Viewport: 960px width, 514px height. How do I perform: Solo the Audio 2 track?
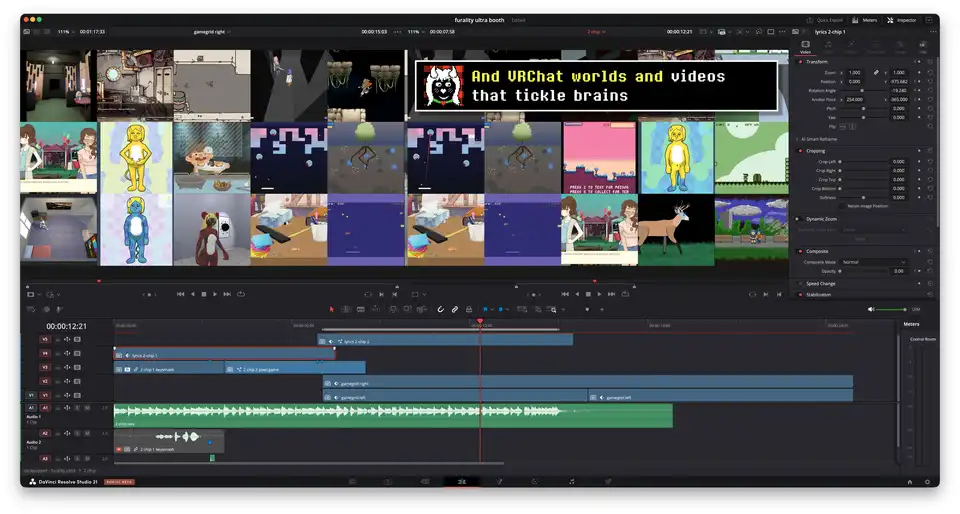(x=77, y=433)
